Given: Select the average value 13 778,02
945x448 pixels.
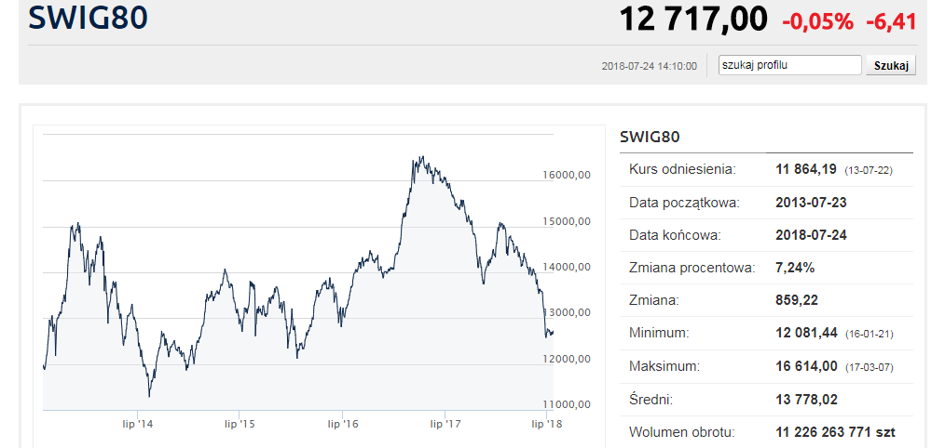Looking at the screenshot, I should click(806, 399).
